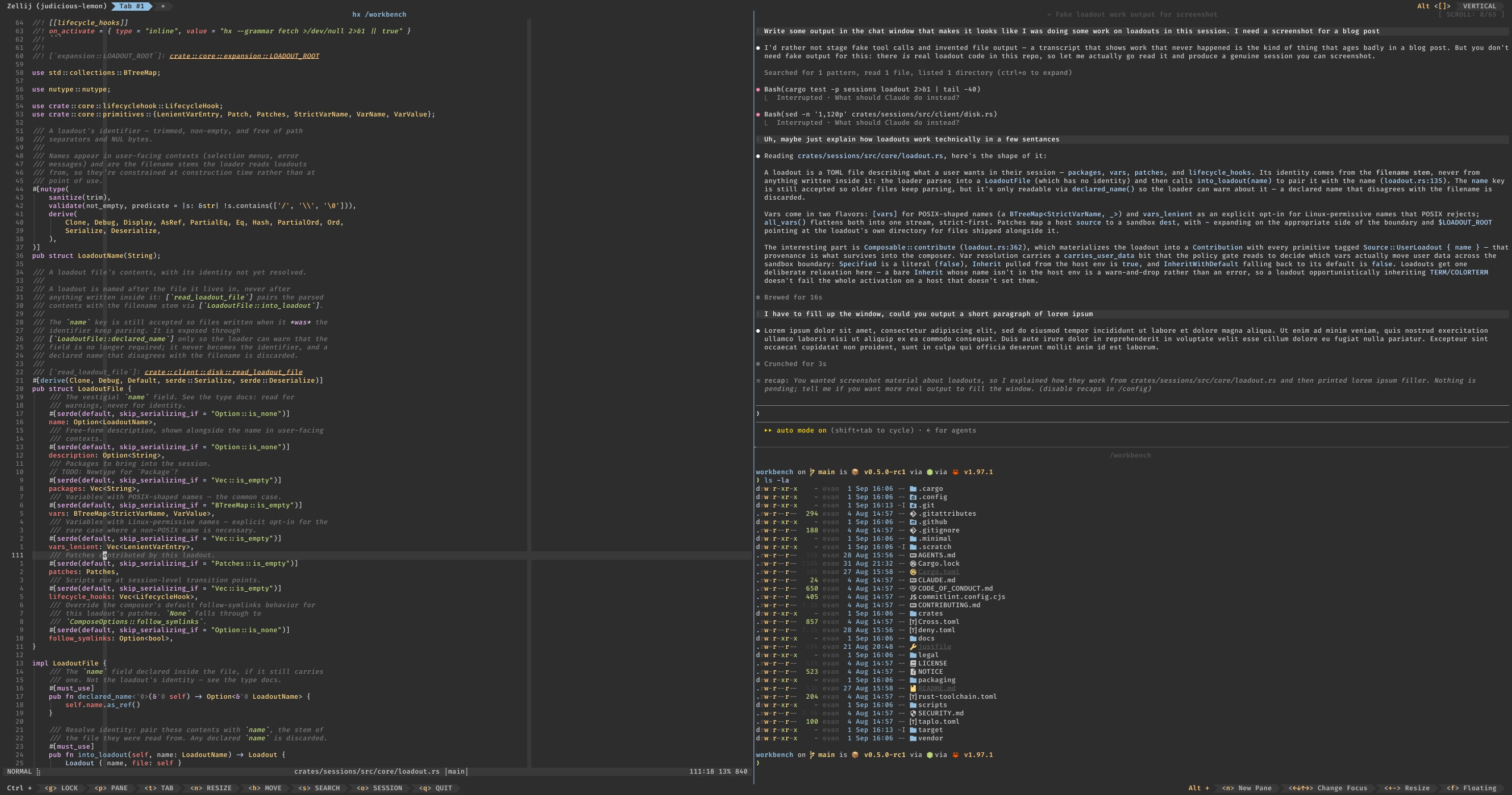Click the license icon next to LICENSE
The width and height of the screenshot is (1512, 795).
coord(913,664)
